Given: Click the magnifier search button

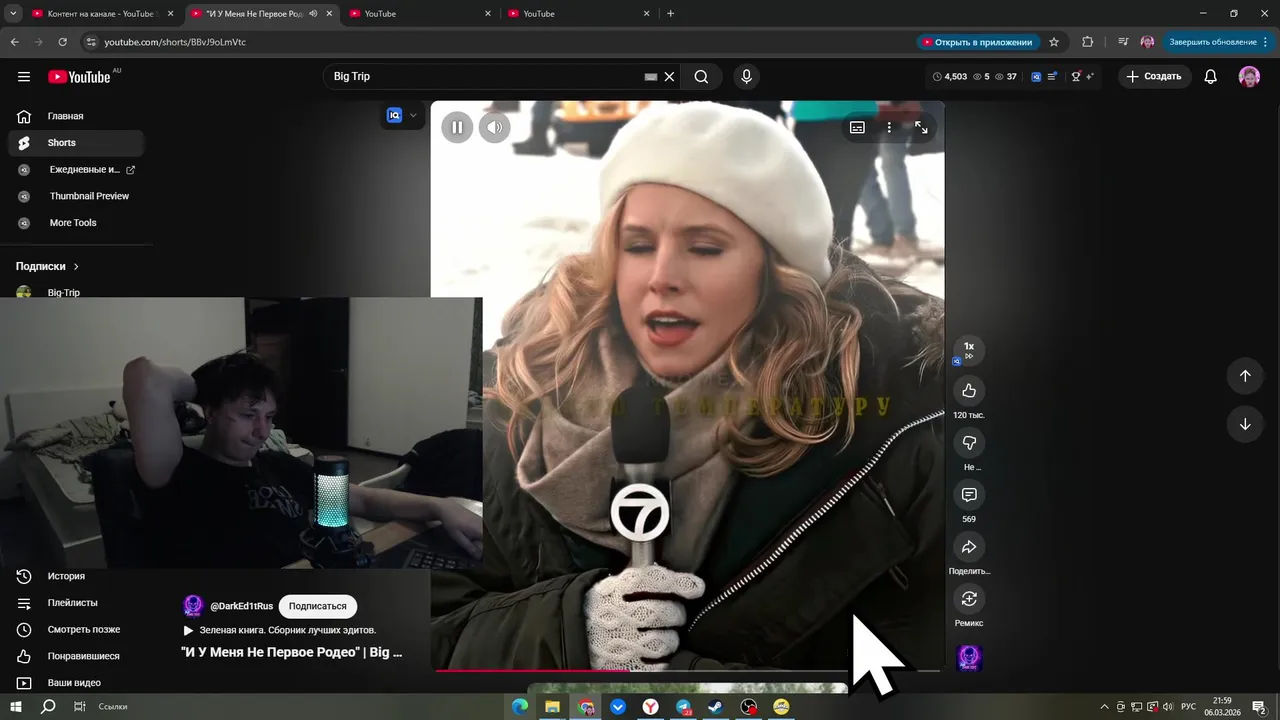Looking at the screenshot, I should tap(701, 76).
